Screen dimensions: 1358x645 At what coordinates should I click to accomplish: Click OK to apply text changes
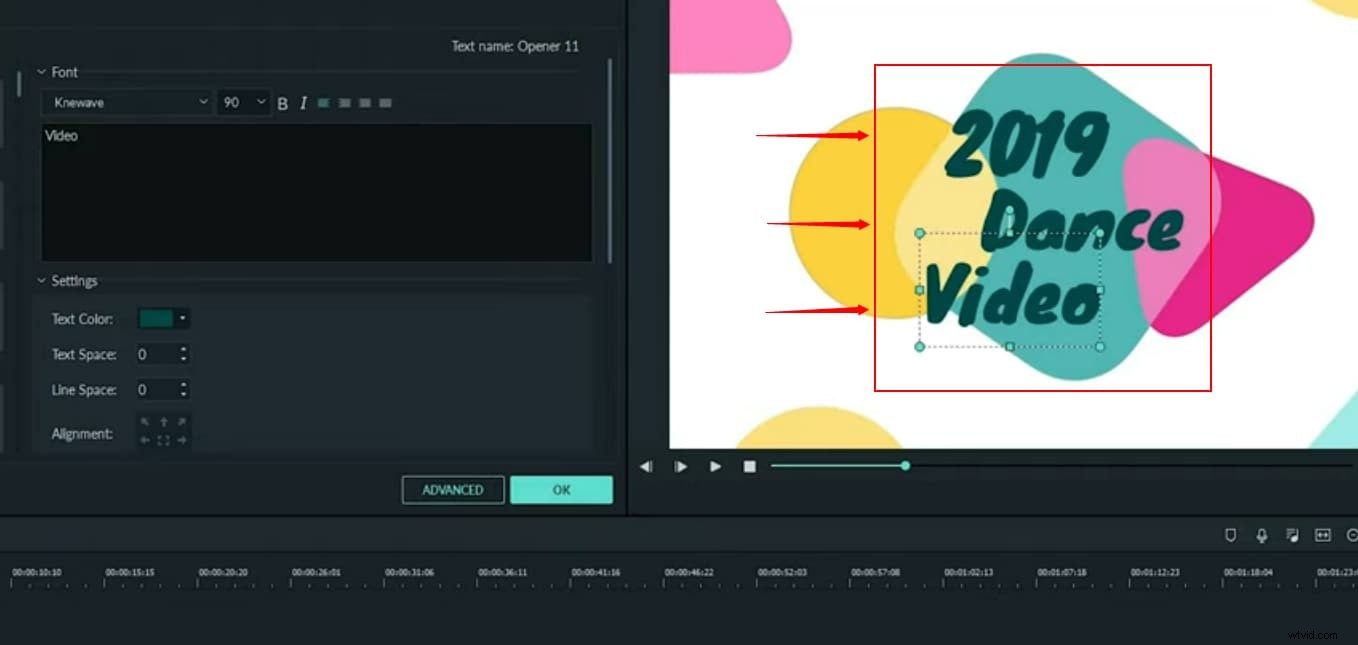561,489
